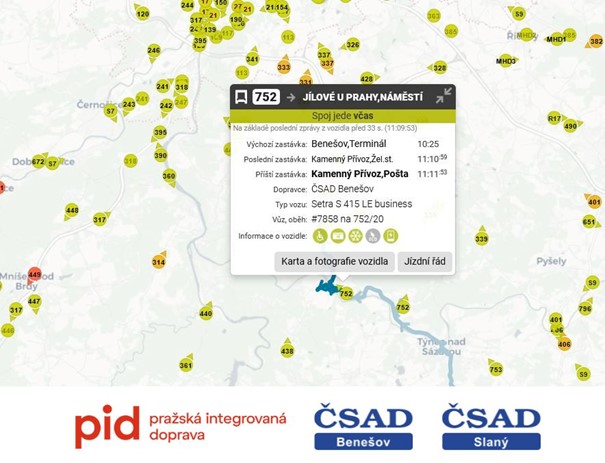Select orange bus marker 314
Screen dimensions: 605x463
pos(159,262)
